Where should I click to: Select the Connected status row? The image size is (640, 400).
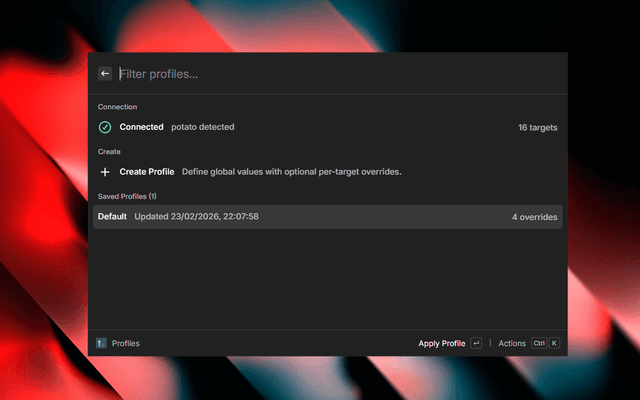[327, 127]
